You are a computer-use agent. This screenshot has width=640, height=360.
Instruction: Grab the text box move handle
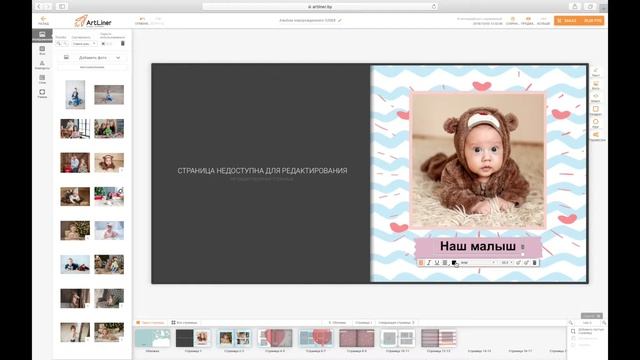[523, 247]
